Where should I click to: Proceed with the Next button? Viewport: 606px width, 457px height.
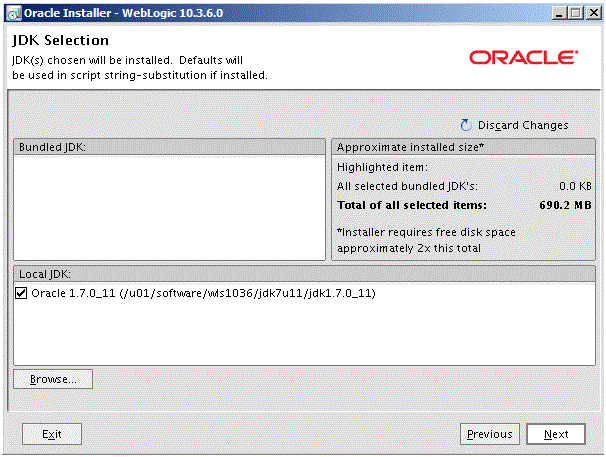(556, 434)
